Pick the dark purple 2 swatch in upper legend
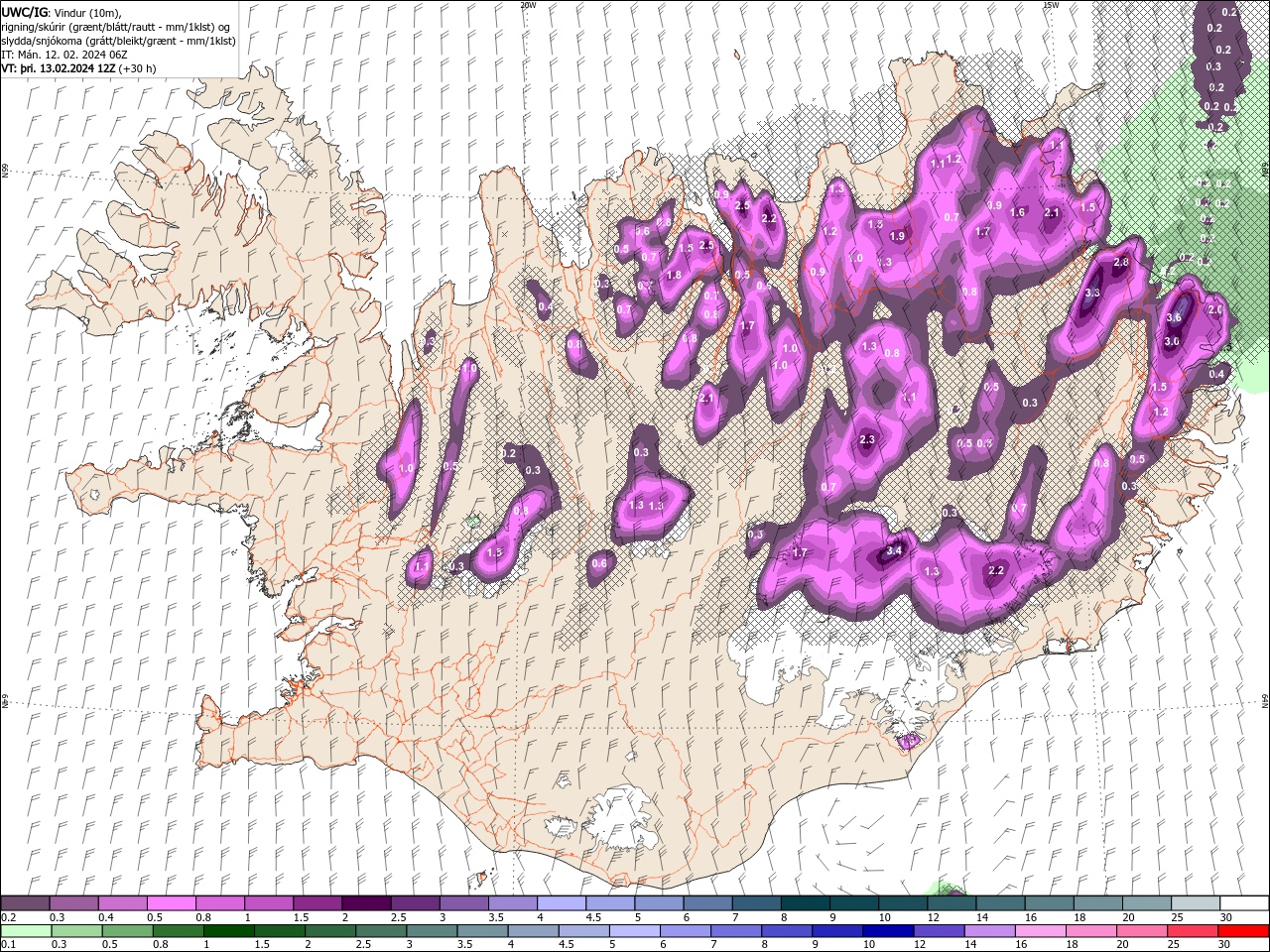This screenshot has height=952, width=1270. (x=365, y=903)
